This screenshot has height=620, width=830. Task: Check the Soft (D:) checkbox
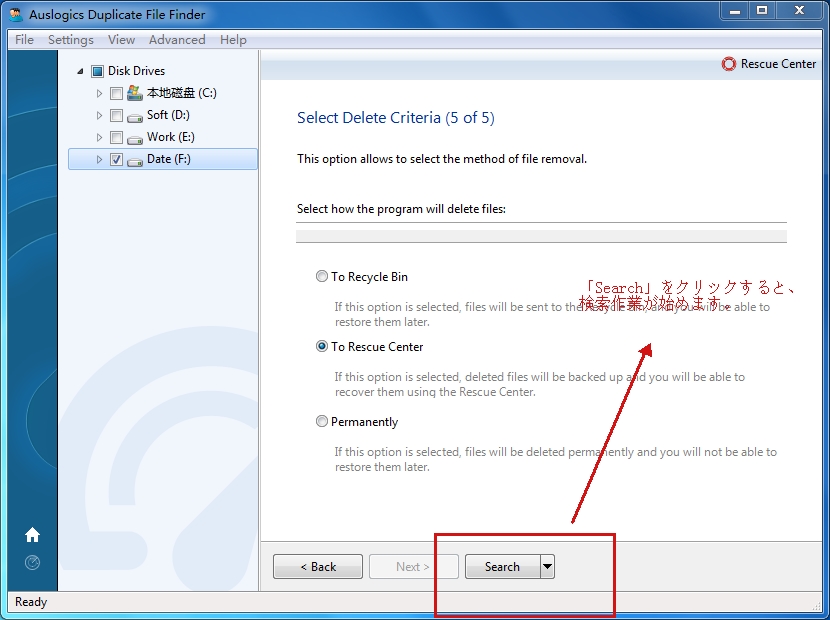pos(116,115)
